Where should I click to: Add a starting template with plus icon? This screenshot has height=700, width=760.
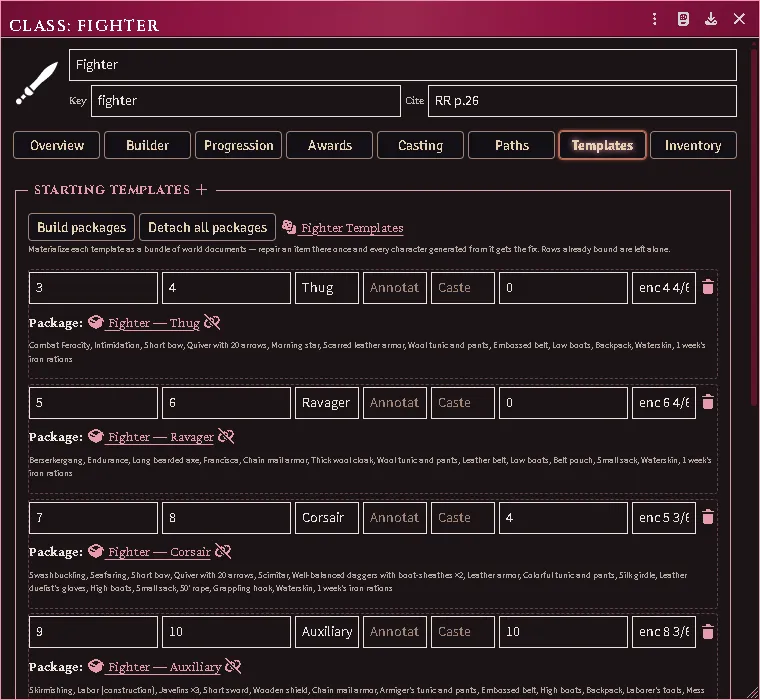click(202, 190)
